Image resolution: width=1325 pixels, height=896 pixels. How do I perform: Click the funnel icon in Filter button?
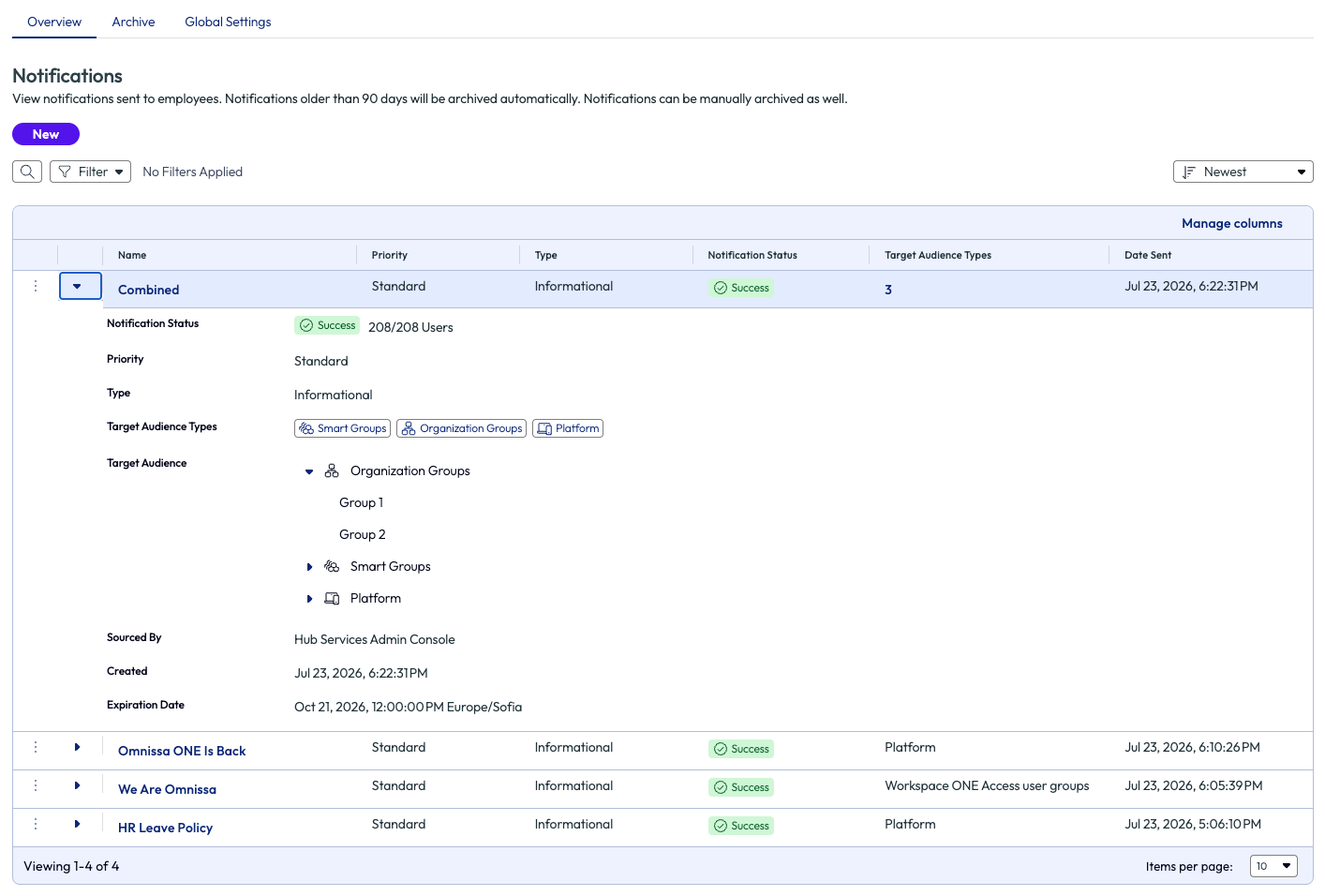pyautogui.click(x=65, y=172)
